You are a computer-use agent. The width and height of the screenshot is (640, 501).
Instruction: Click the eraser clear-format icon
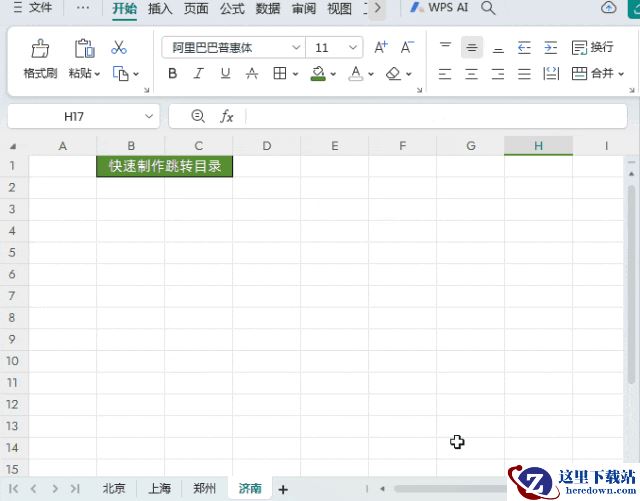393,73
